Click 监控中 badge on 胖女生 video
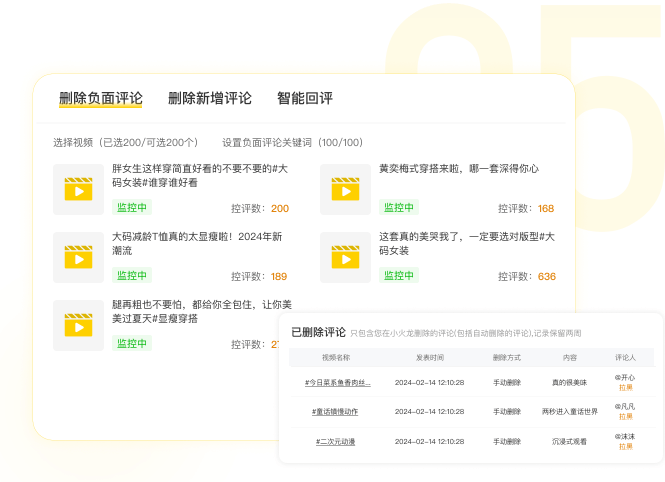 click(x=132, y=207)
